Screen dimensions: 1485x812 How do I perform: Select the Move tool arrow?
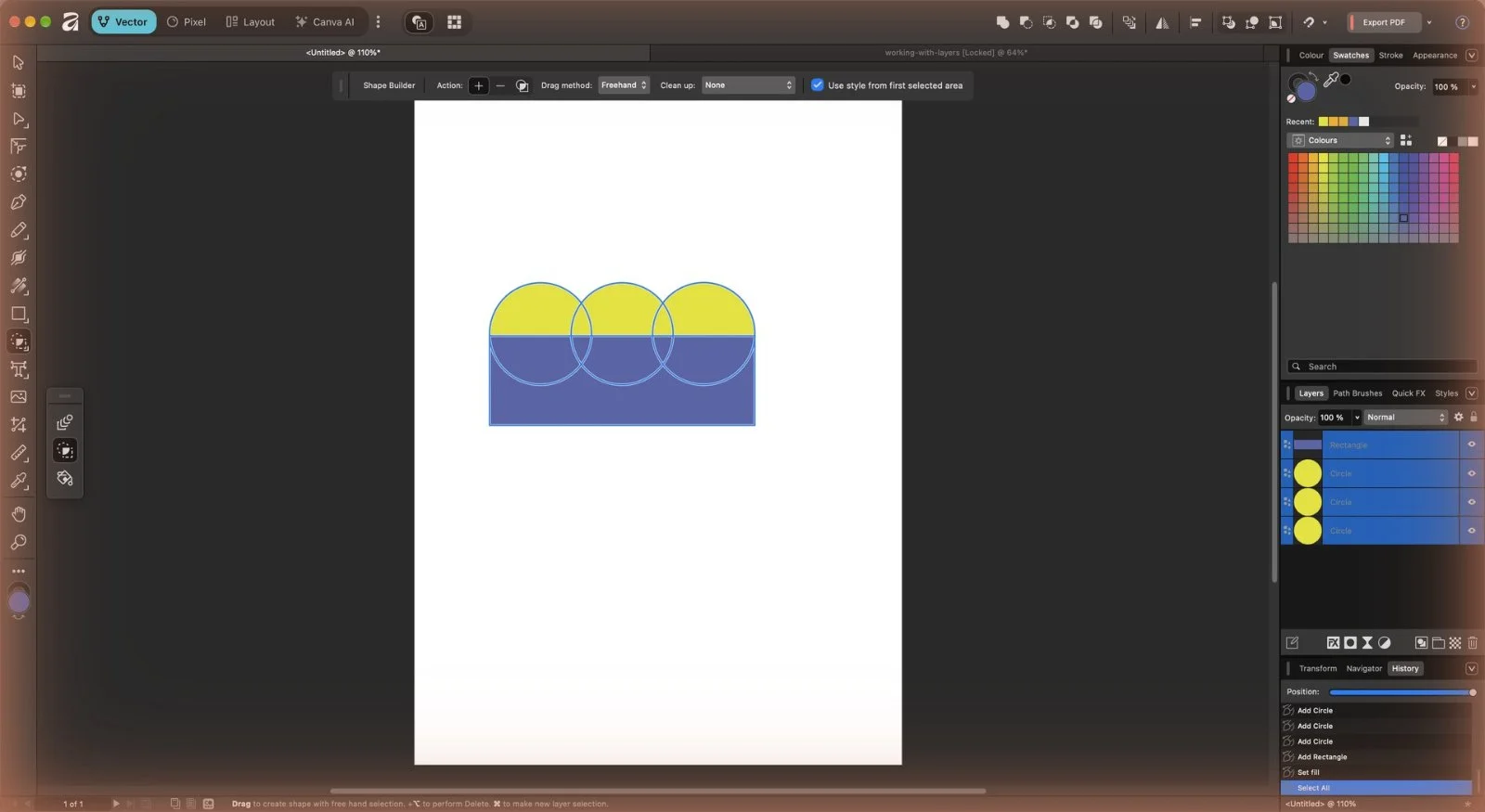pos(18,62)
